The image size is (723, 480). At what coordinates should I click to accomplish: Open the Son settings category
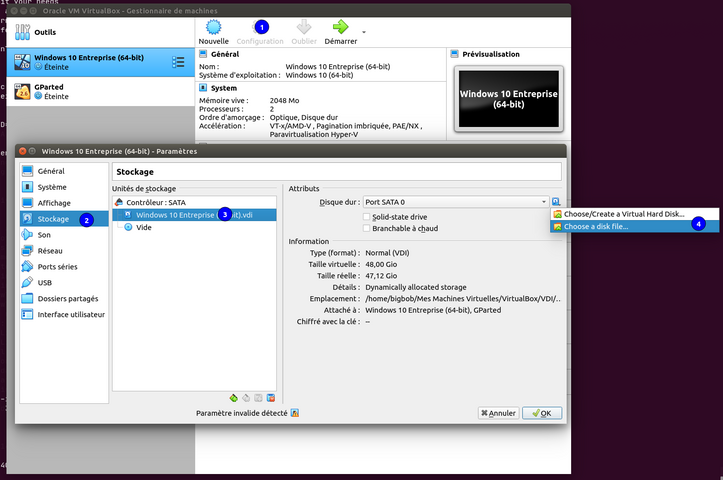point(64,235)
